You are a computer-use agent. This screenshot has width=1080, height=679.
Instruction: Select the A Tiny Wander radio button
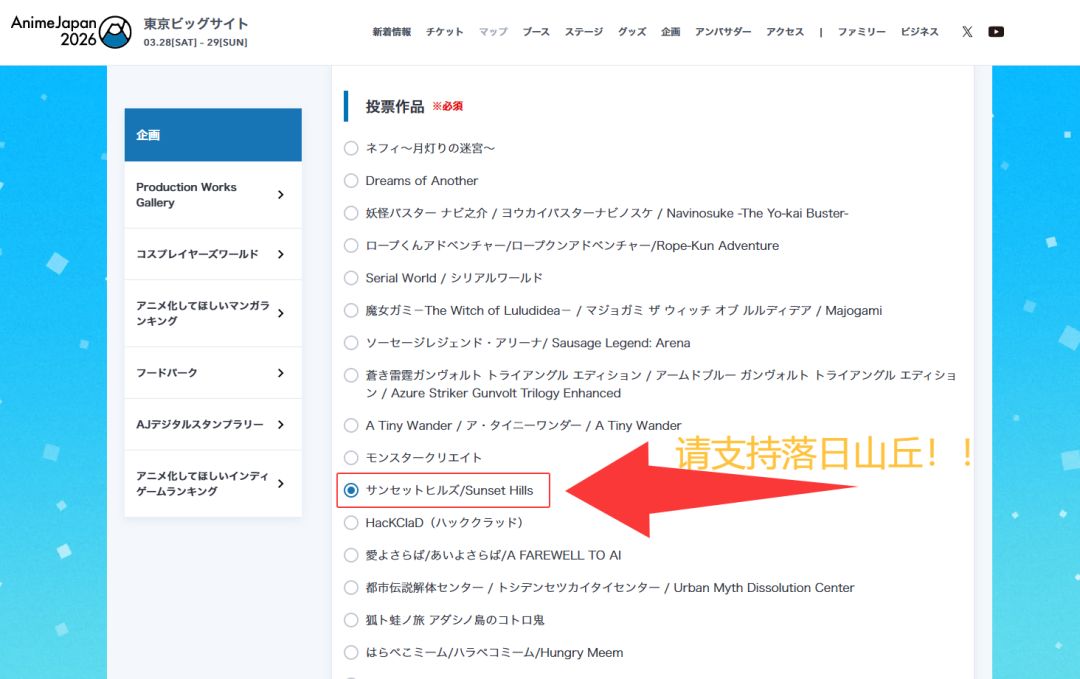pos(351,425)
